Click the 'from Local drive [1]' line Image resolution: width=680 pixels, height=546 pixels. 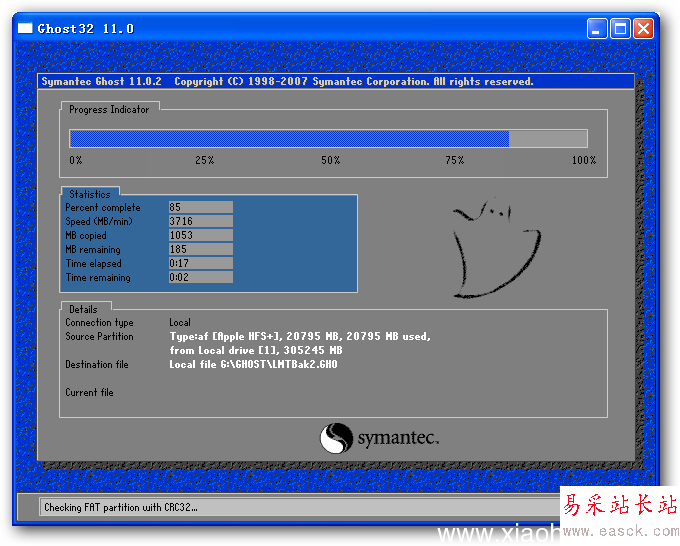[x=256, y=350]
